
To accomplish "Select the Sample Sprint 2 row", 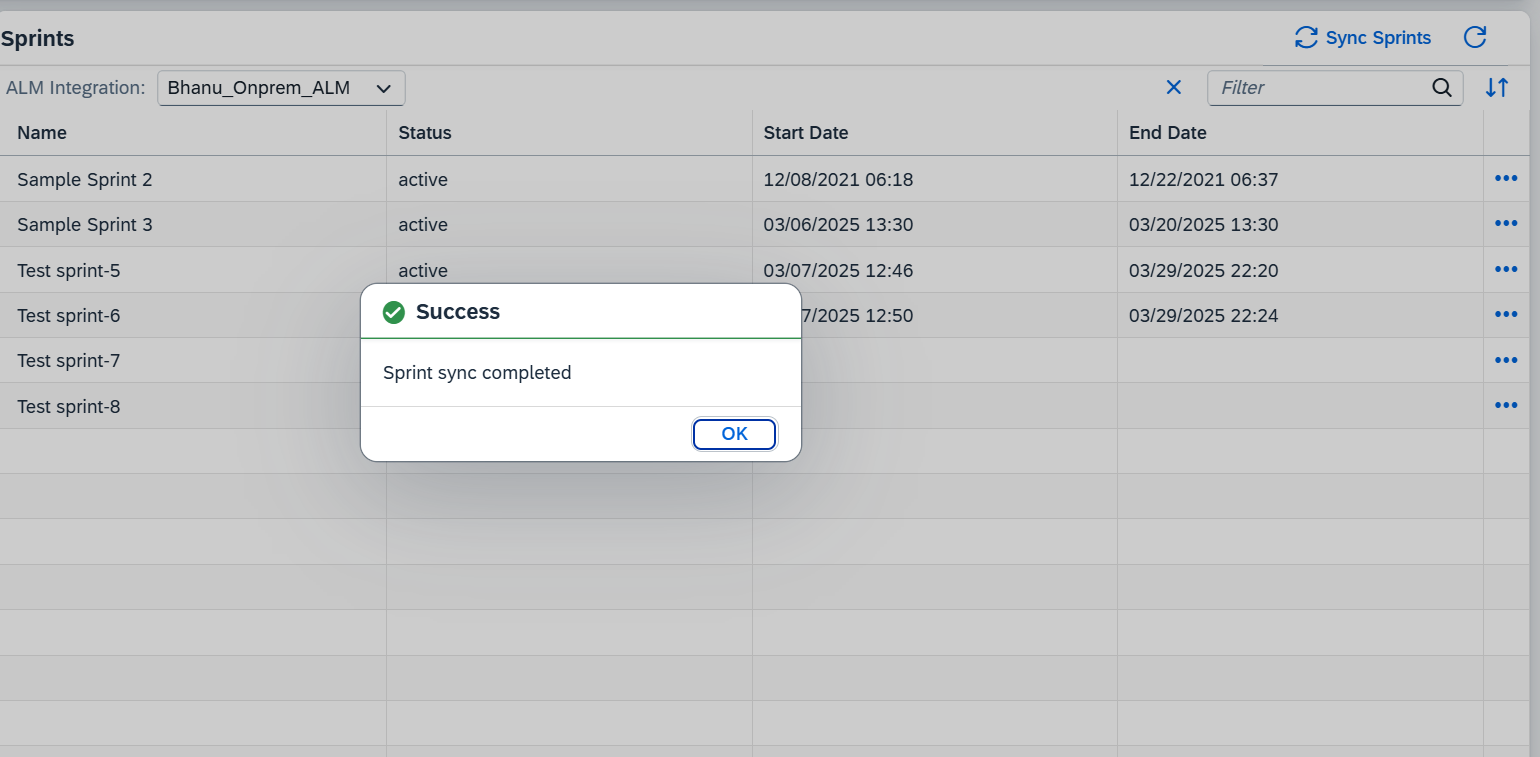I will click(x=85, y=180).
